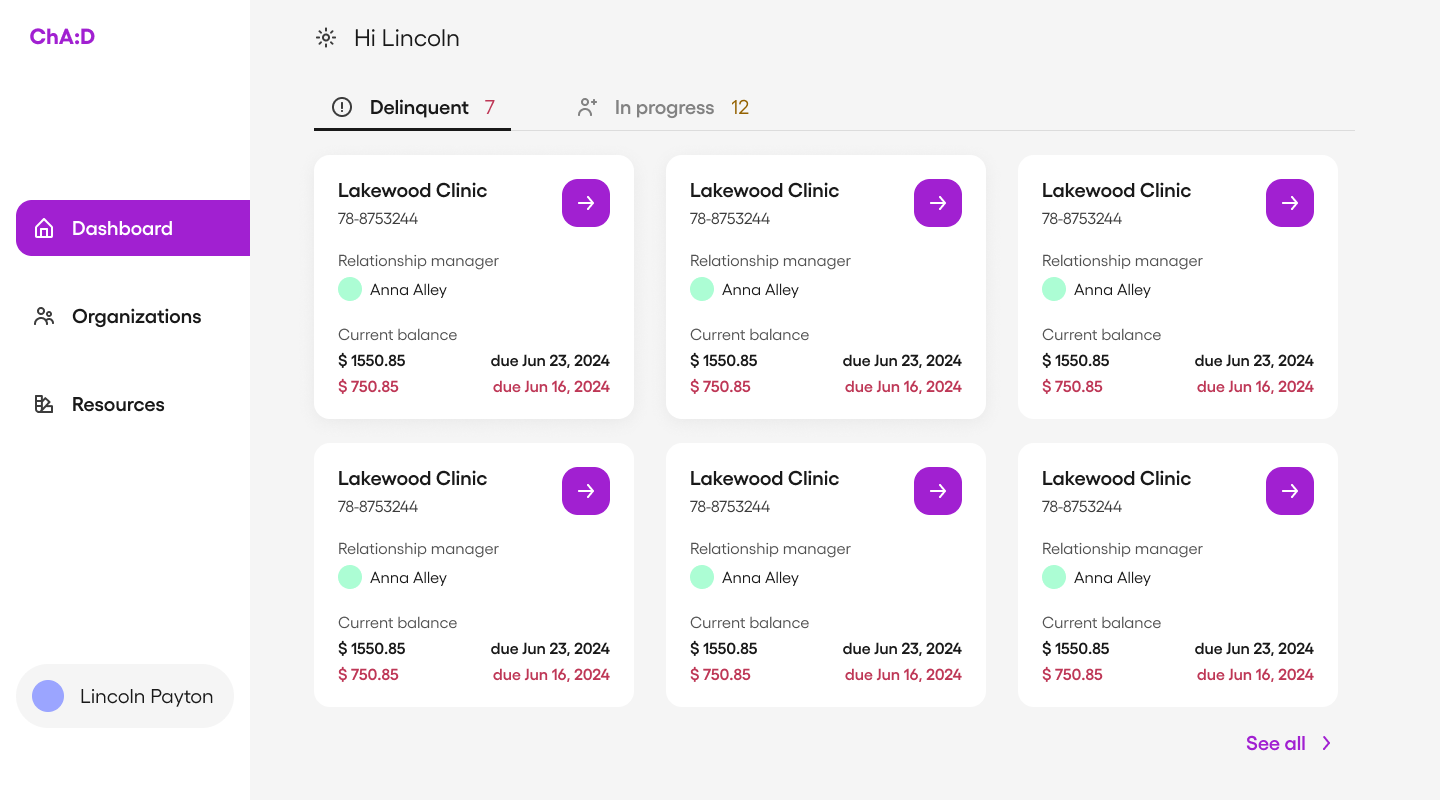Click the ChA:D logo

pyautogui.click(x=62, y=37)
